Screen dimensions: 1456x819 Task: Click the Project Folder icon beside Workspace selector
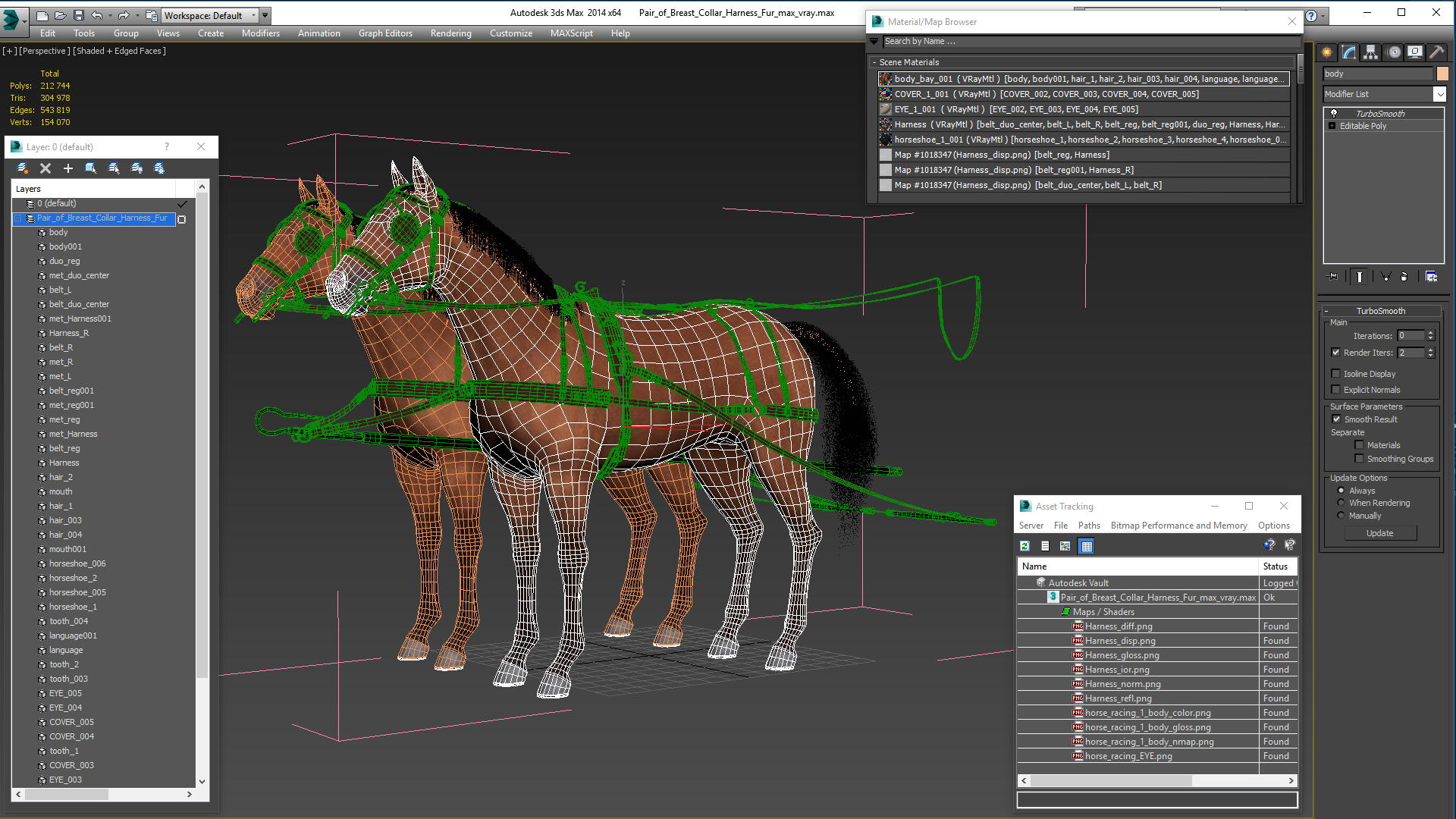(x=152, y=15)
